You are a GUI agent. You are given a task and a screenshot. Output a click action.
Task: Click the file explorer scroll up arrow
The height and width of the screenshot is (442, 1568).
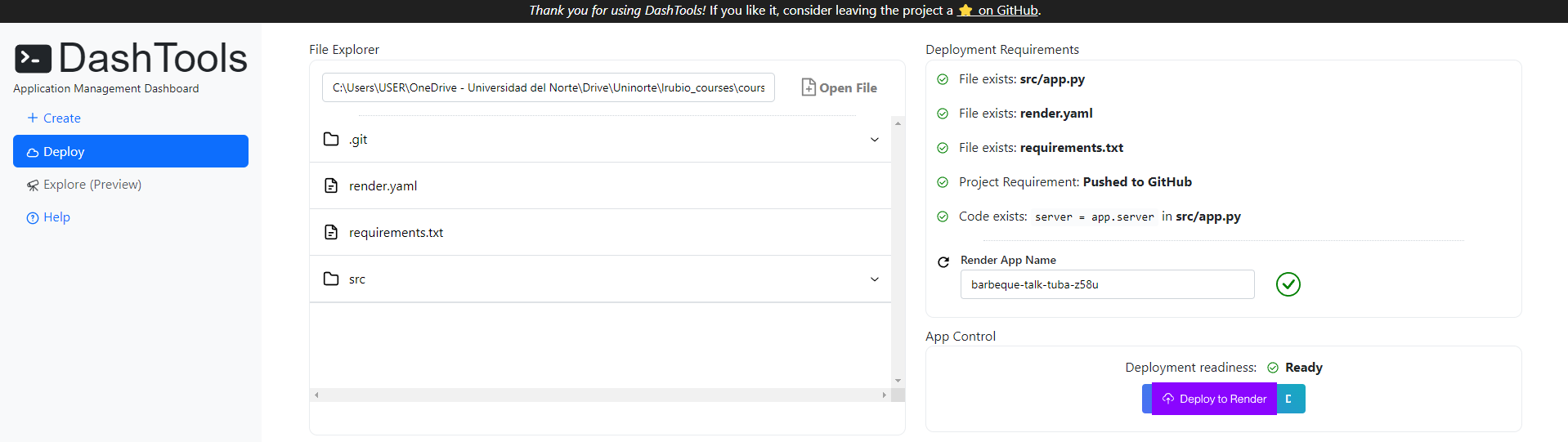898,123
